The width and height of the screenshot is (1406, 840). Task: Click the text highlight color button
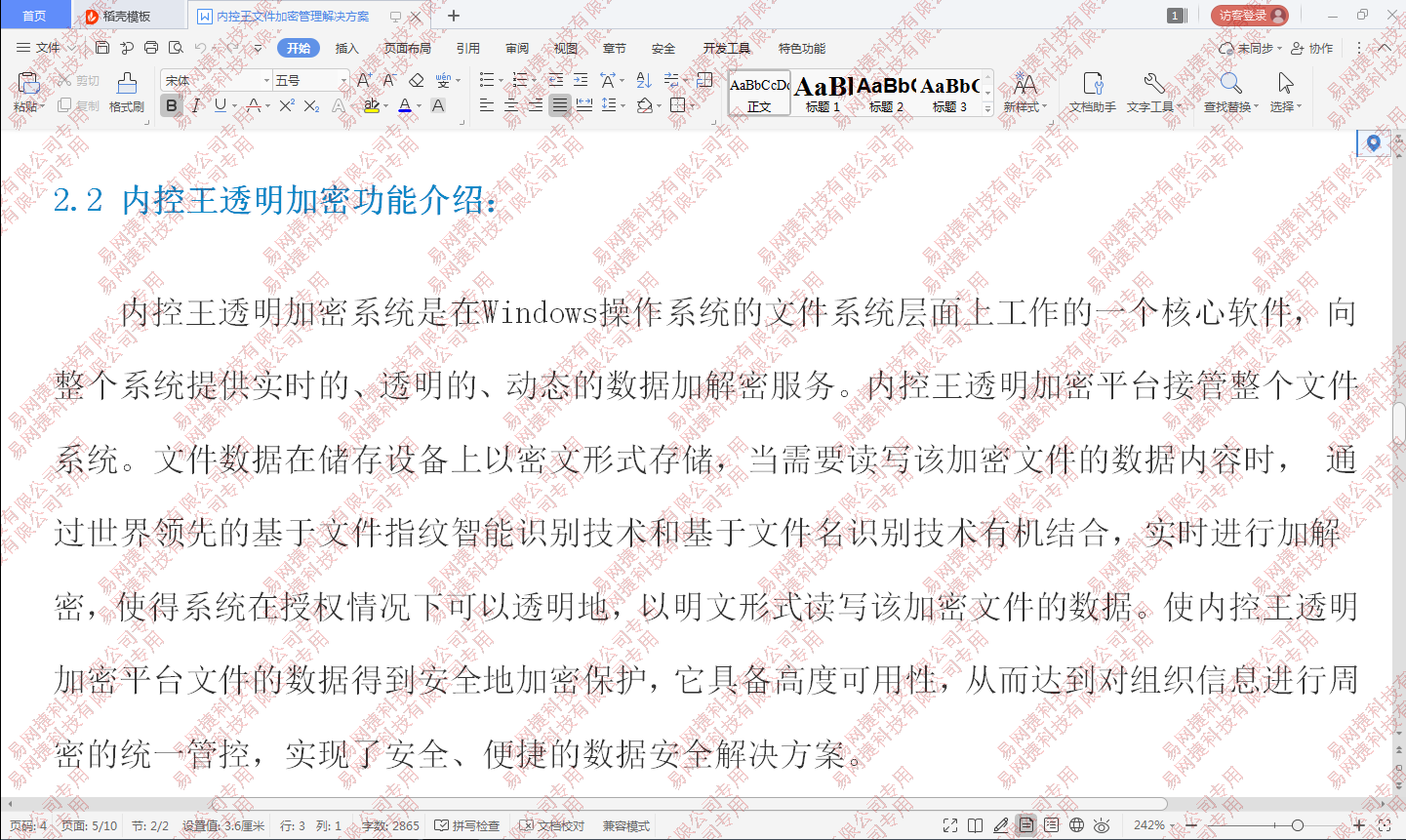tap(371, 105)
